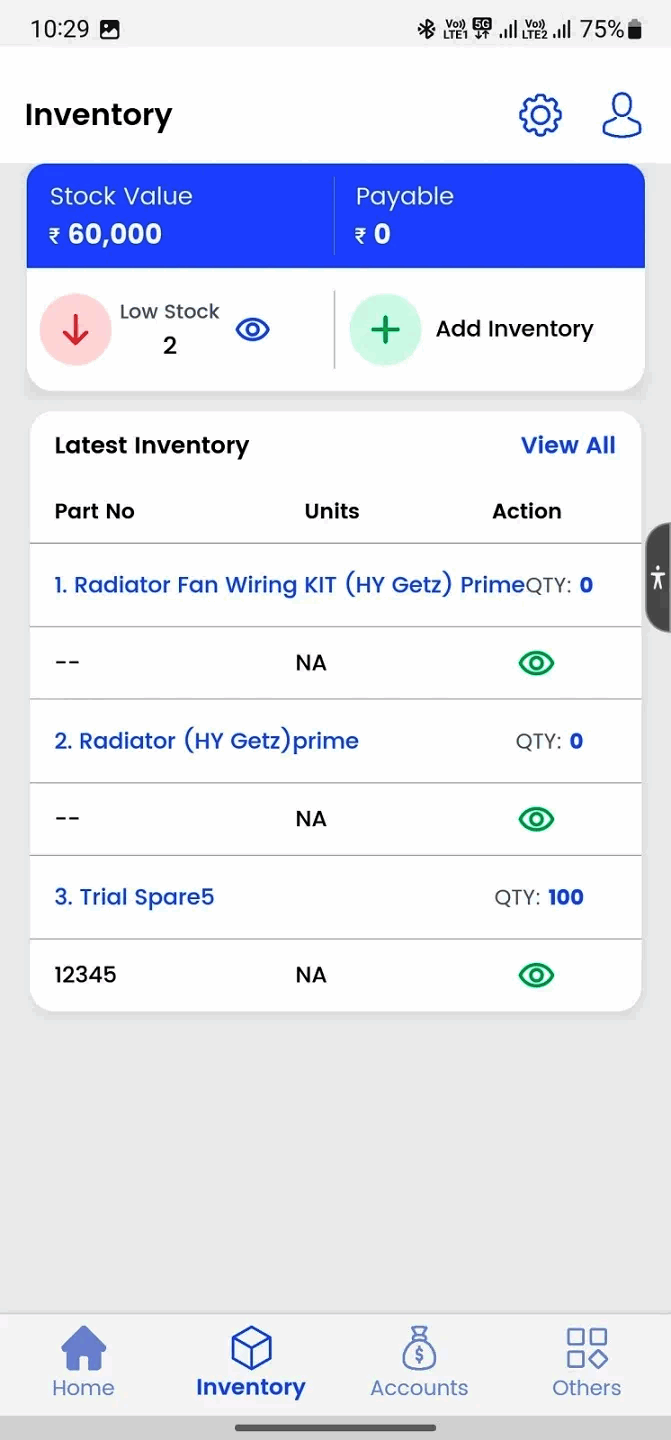
Task: Tap the green plus Add Inventory icon
Action: (385, 330)
